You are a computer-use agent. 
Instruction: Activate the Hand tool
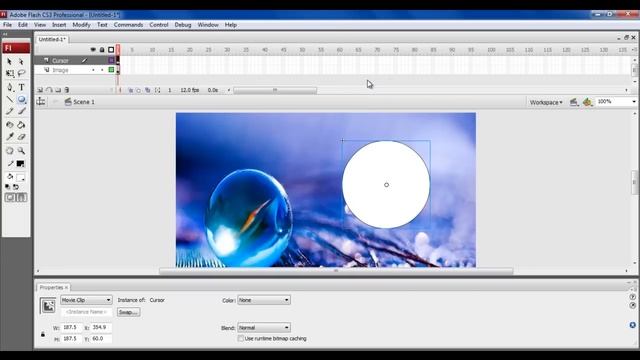tap(9, 151)
